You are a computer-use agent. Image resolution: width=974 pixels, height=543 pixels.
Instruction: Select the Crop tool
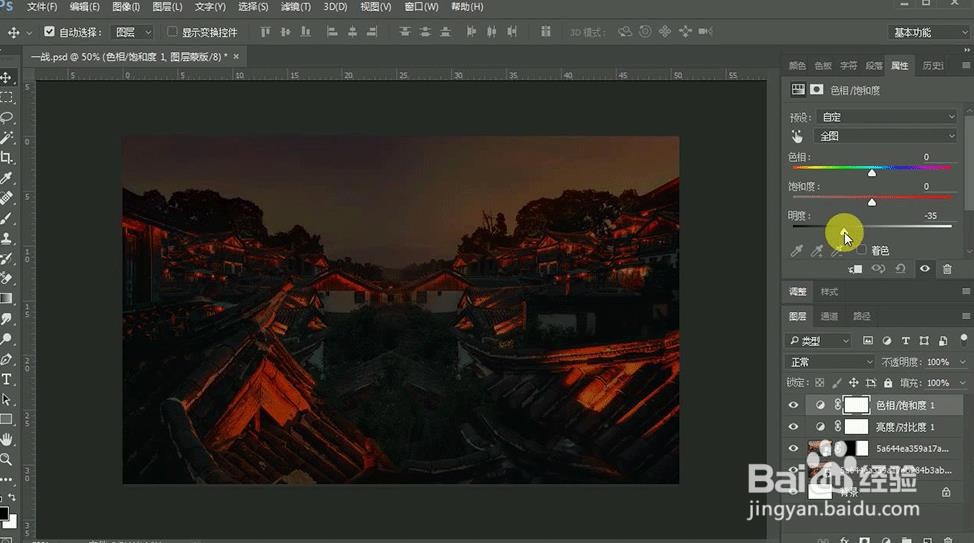tap(6, 158)
